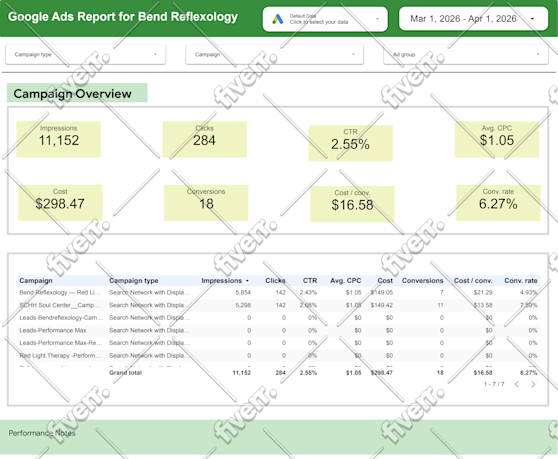Screen dimensions: 558x459
Task: Click the 5,854 impressions cell
Action: pyautogui.click(x=243, y=292)
